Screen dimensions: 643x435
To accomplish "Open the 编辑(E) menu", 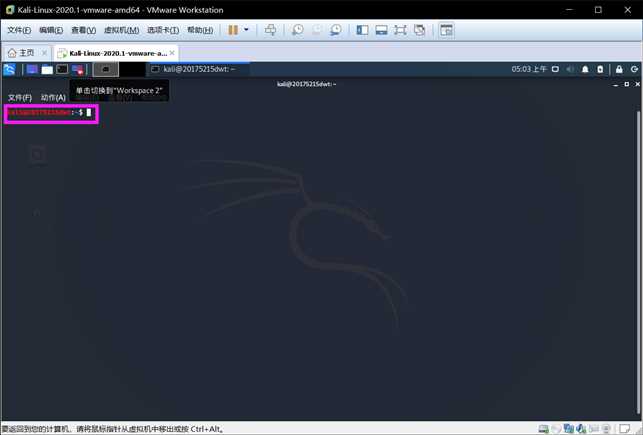I will click(51, 30).
